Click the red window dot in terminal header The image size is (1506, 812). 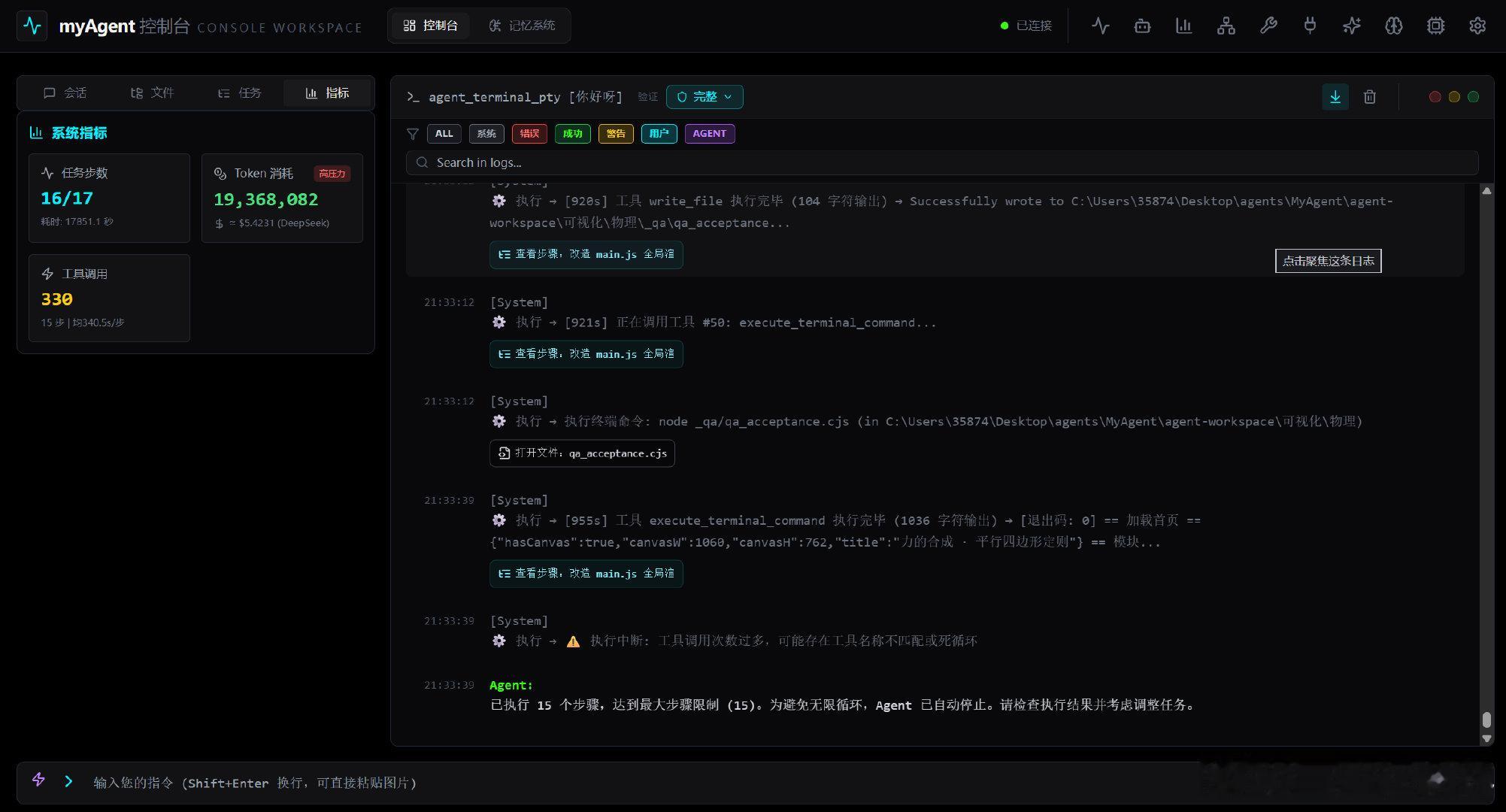coord(1435,96)
